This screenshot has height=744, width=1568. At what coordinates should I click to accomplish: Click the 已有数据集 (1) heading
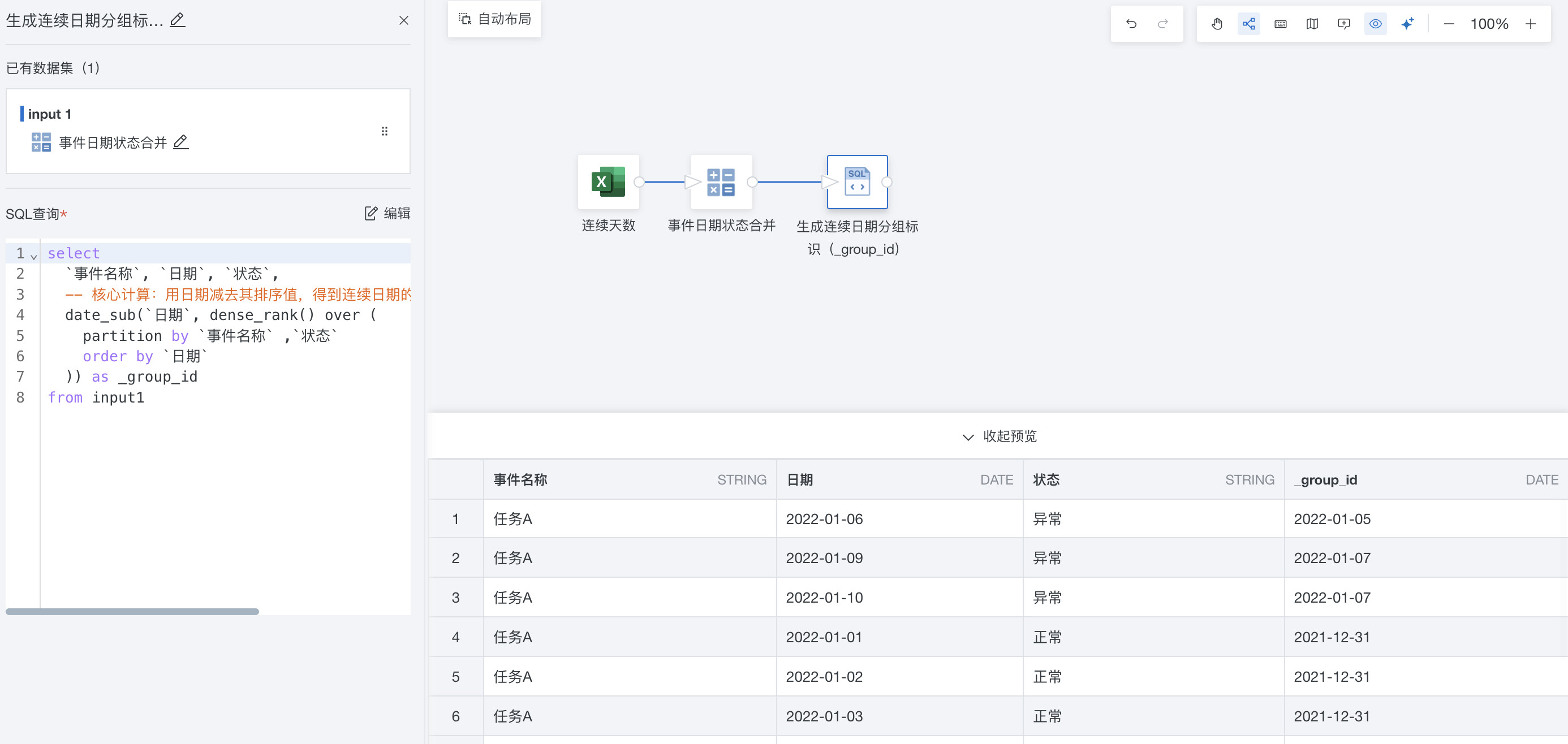(53, 67)
